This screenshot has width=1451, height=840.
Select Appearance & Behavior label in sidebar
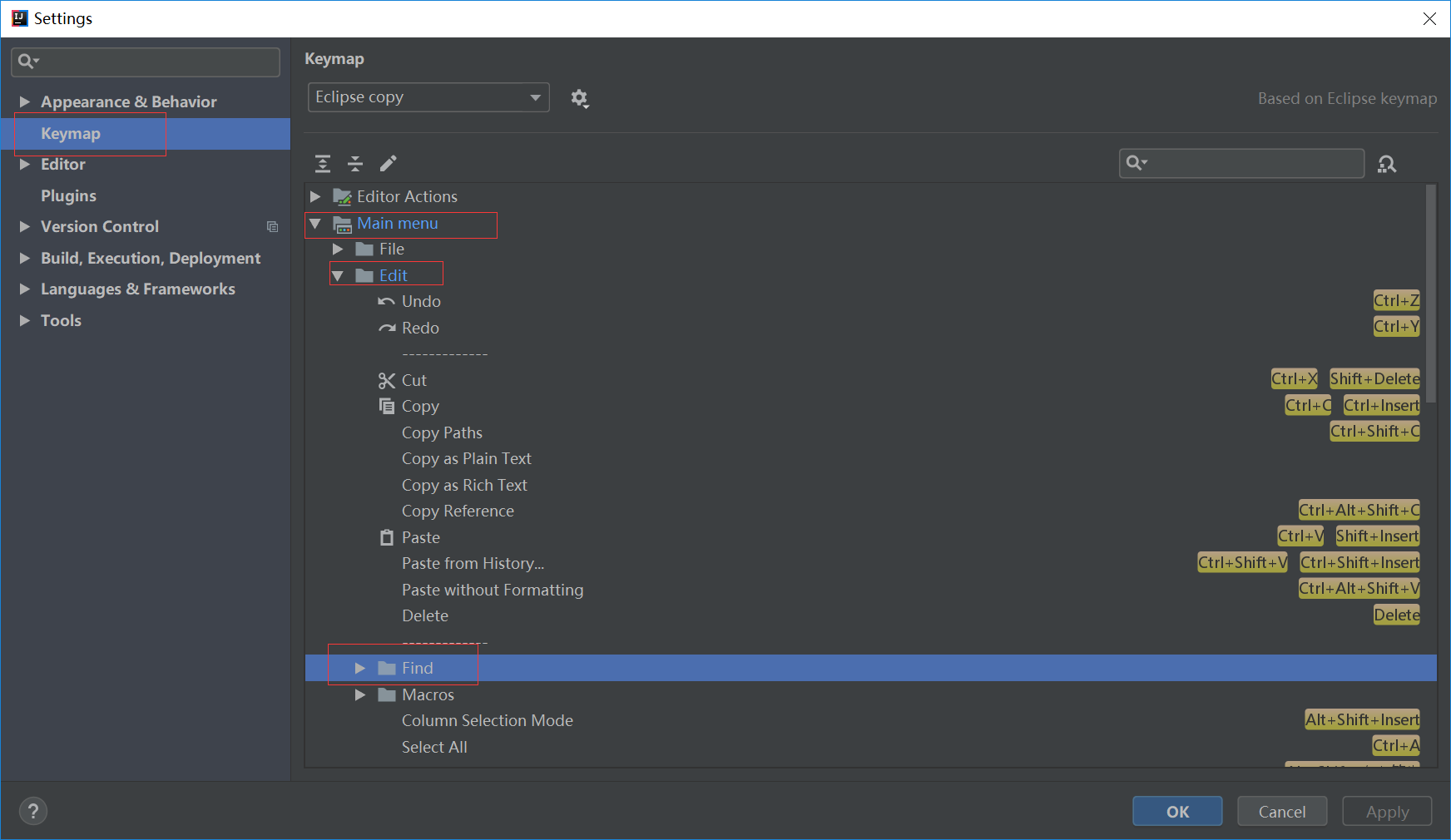pos(129,101)
